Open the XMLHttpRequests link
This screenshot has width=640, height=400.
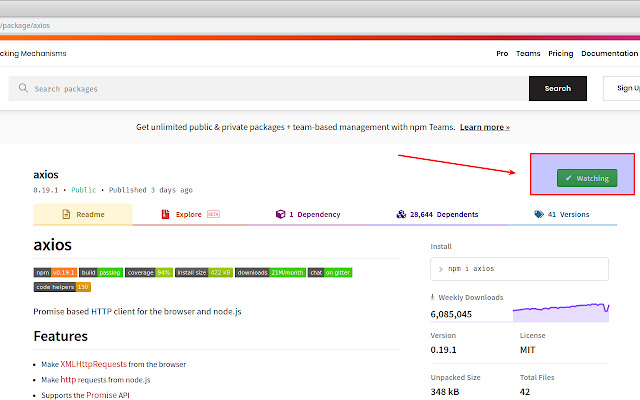pyautogui.click(x=93, y=364)
